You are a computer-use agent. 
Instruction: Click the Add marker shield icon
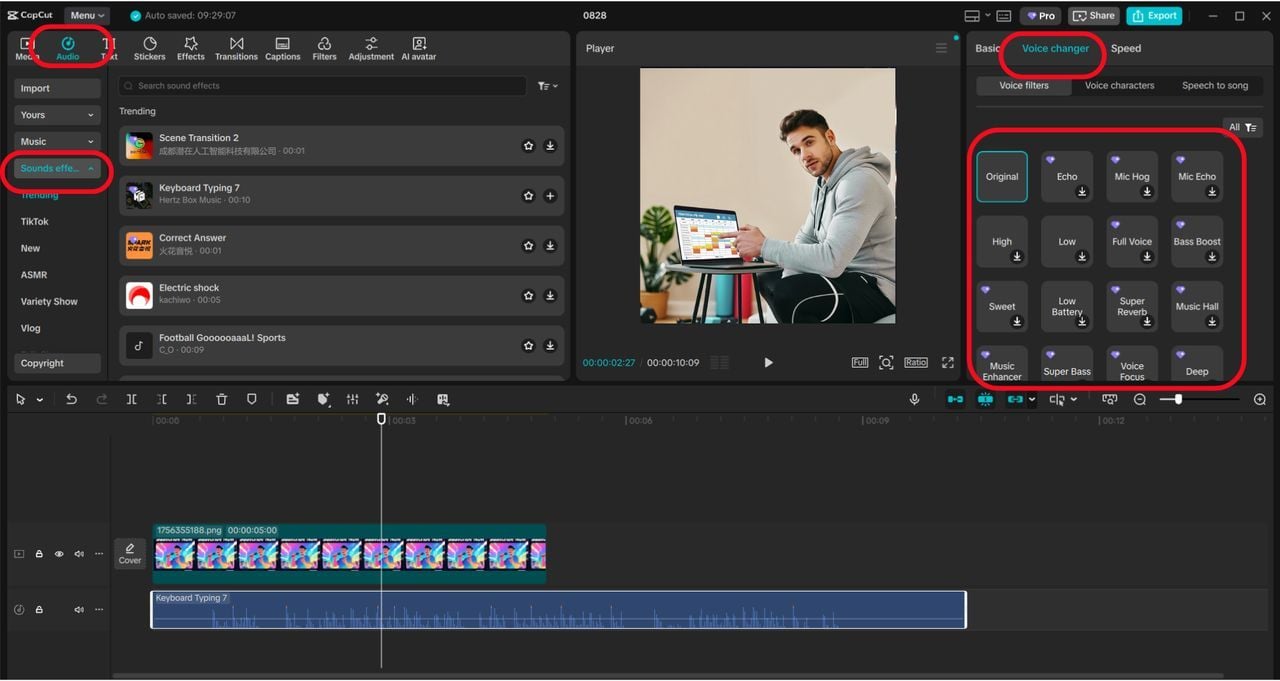[251, 399]
